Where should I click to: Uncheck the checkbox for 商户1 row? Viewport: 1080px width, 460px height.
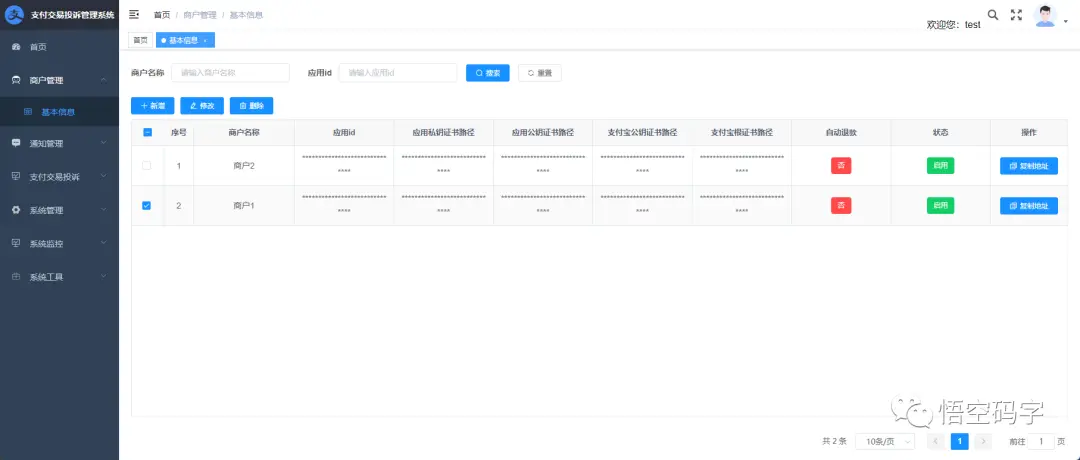tap(146, 205)
